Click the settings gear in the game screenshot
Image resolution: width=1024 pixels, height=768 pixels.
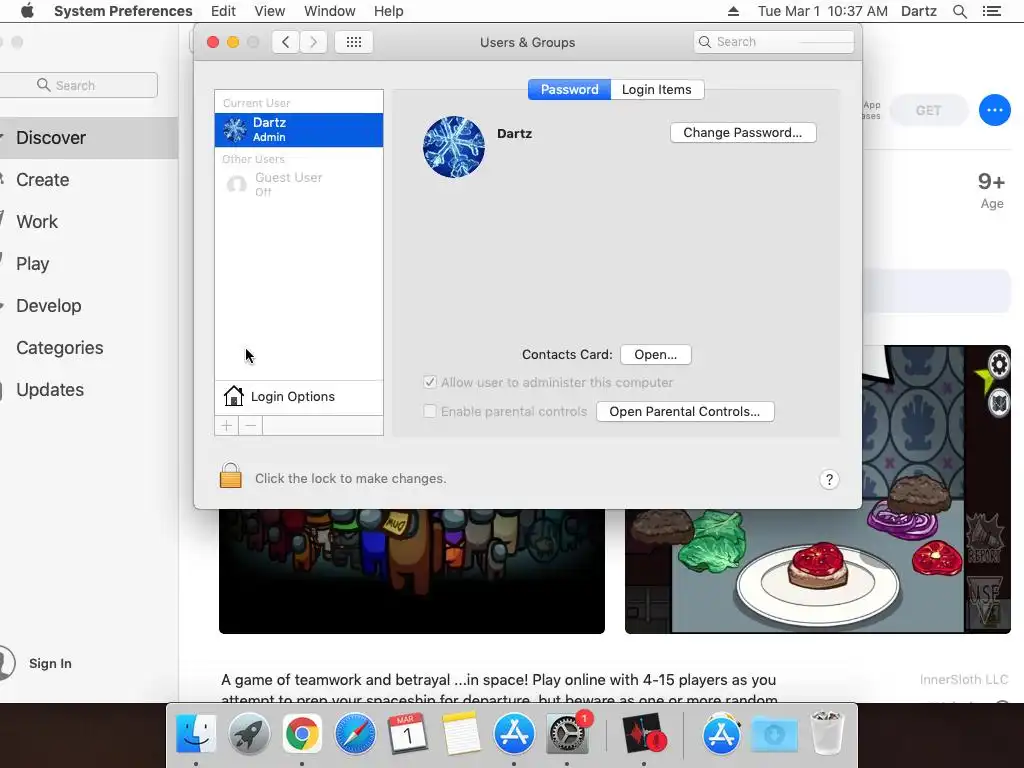pos(999,364)
